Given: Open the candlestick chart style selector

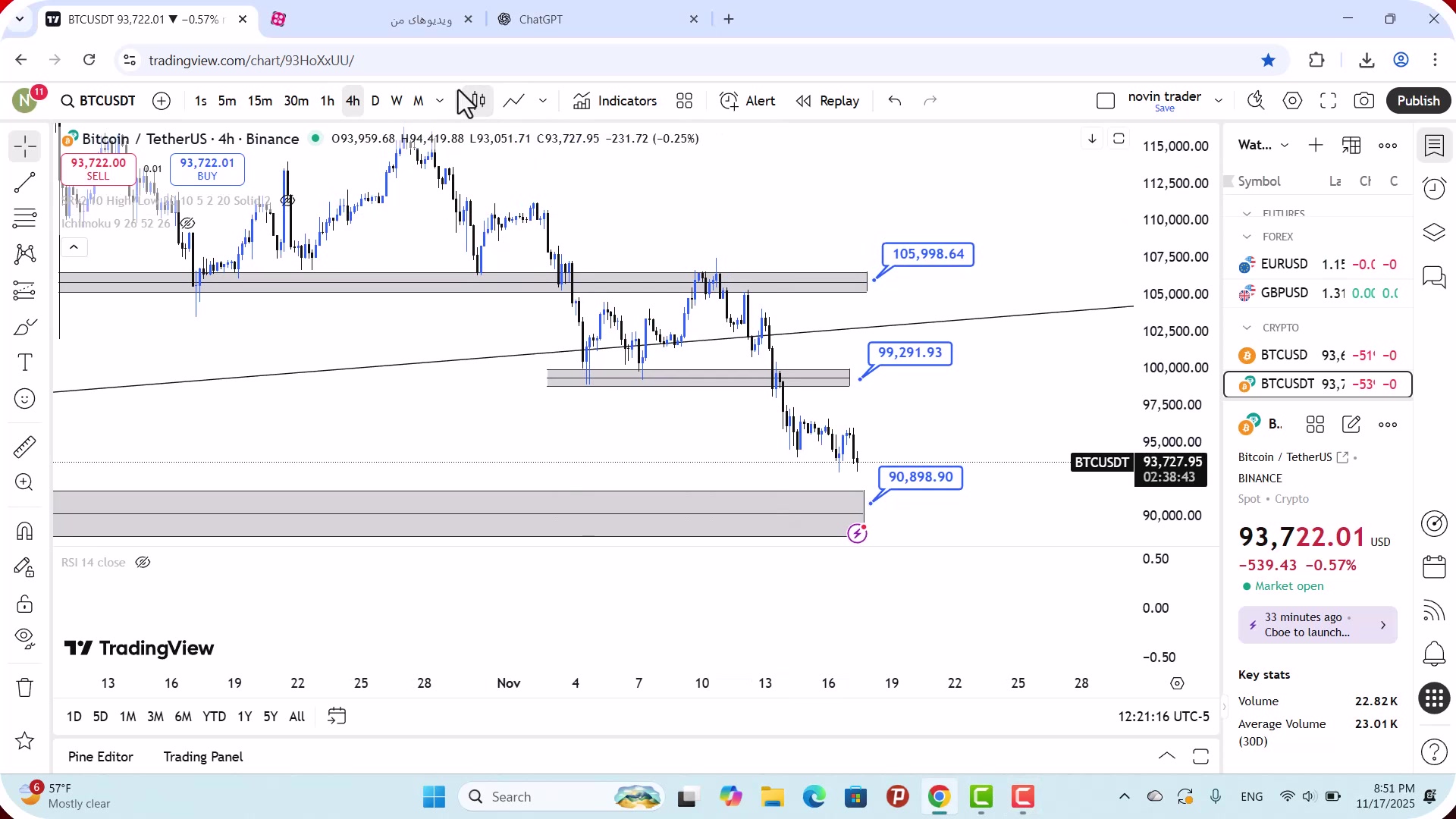Looking at the screenshot, I should click(475, 101).
